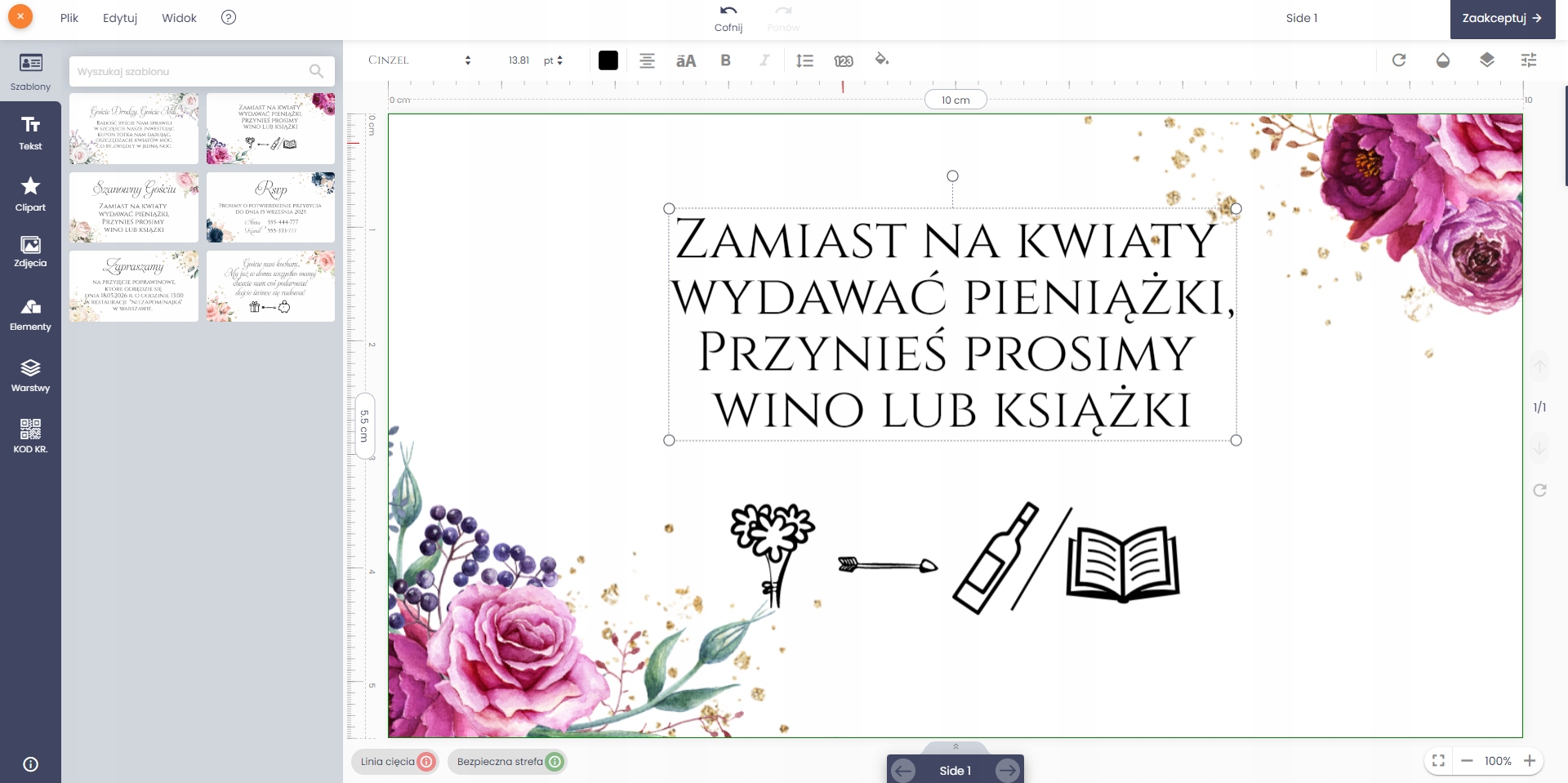The image size is (1568, 783).
Task: Open the Widok menu
Action: click(179, 18)
